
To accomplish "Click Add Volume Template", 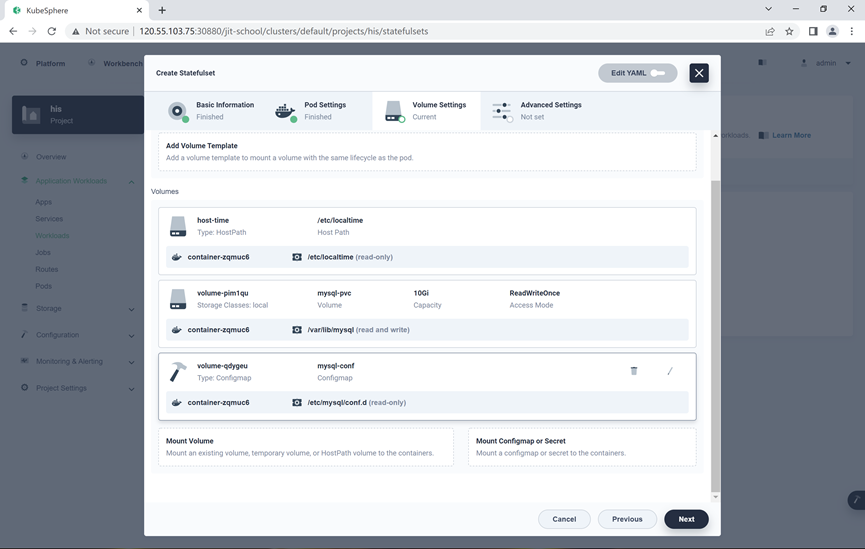I will tap(427, 152).
